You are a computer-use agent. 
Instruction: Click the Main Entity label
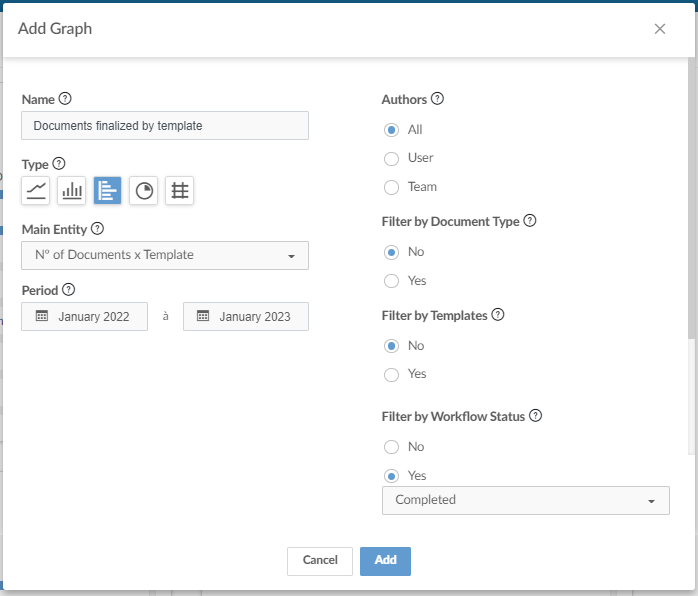(x=54, y=229)
